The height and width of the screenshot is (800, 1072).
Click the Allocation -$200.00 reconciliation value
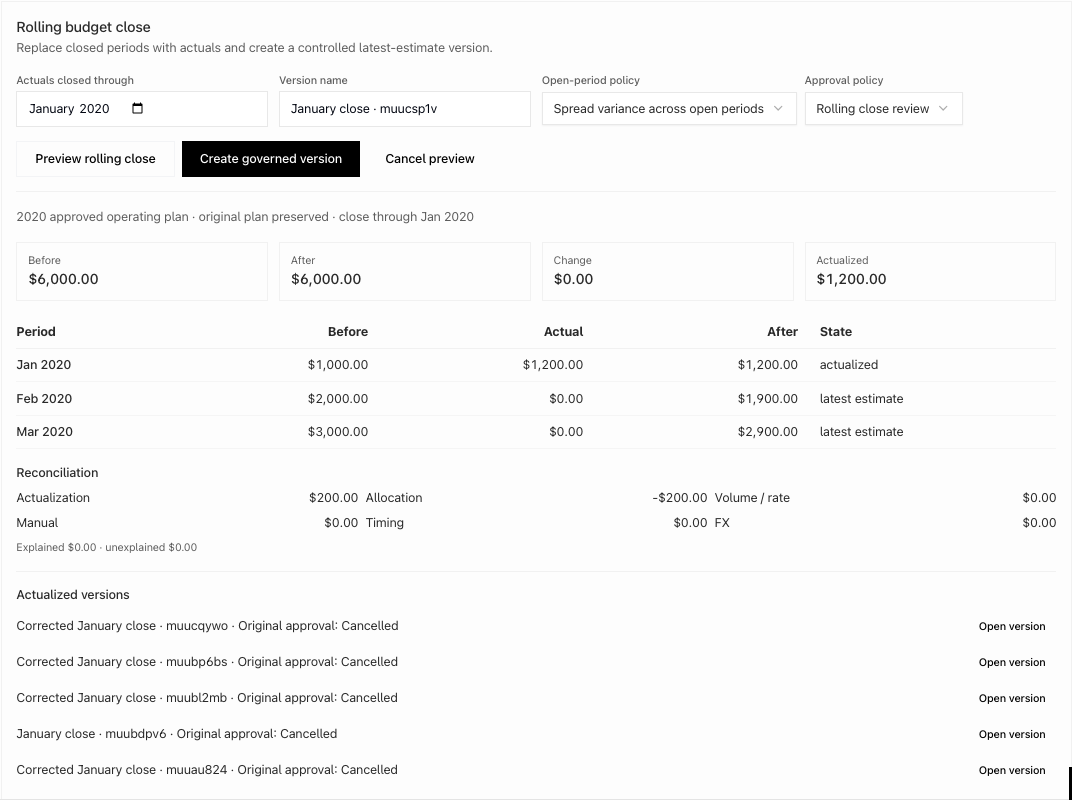(x=680, y=498)
